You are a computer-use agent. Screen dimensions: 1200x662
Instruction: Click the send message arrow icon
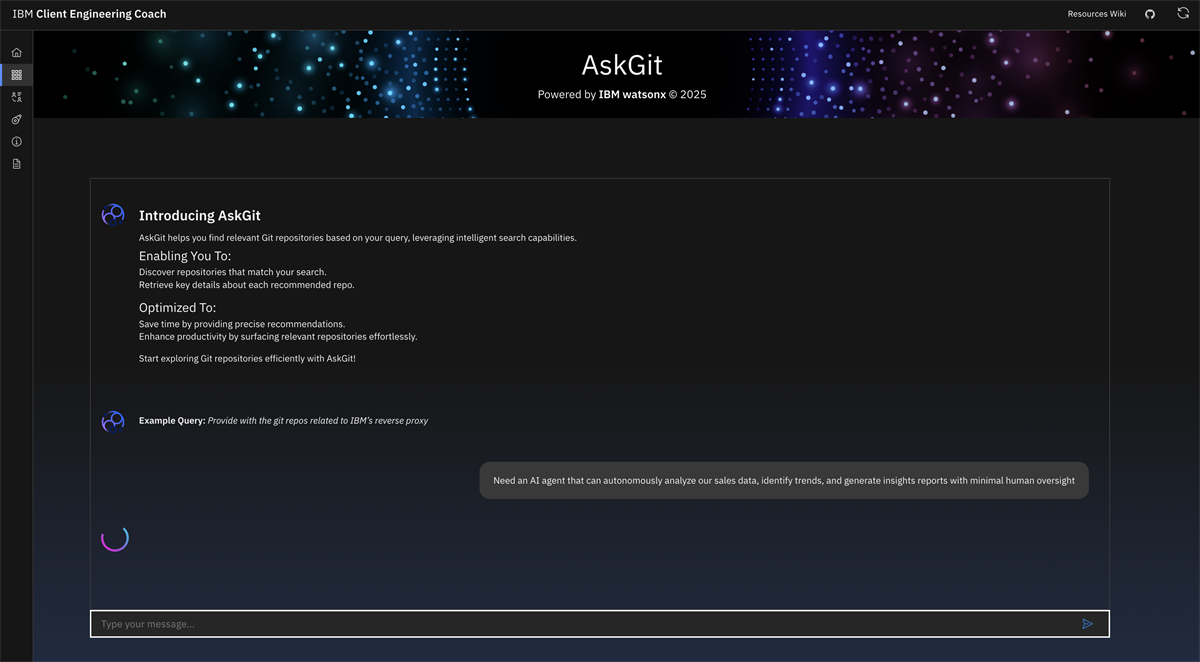[1088, 624]
